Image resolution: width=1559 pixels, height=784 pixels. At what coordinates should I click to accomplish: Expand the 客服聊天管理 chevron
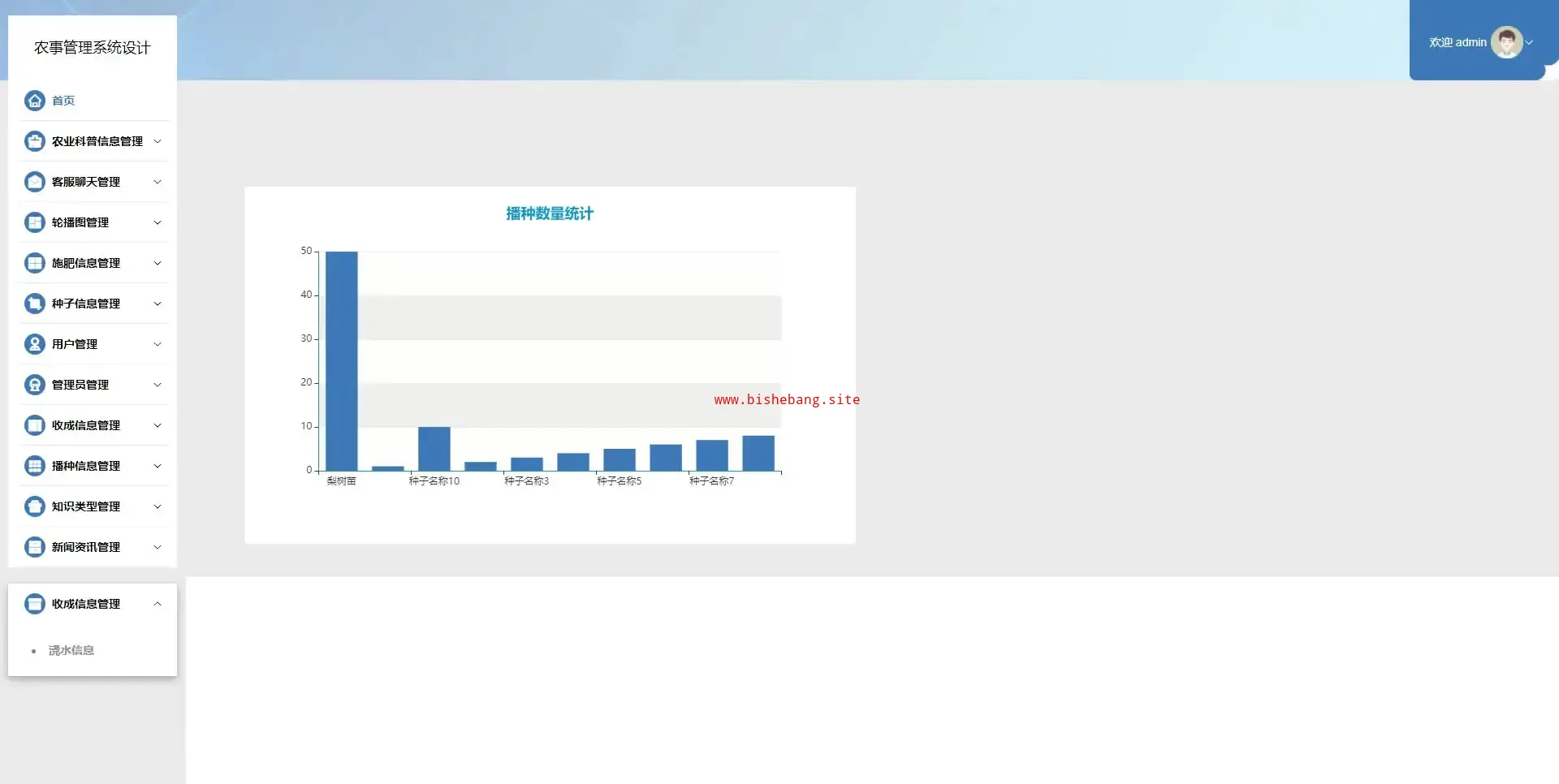[158, 182]
